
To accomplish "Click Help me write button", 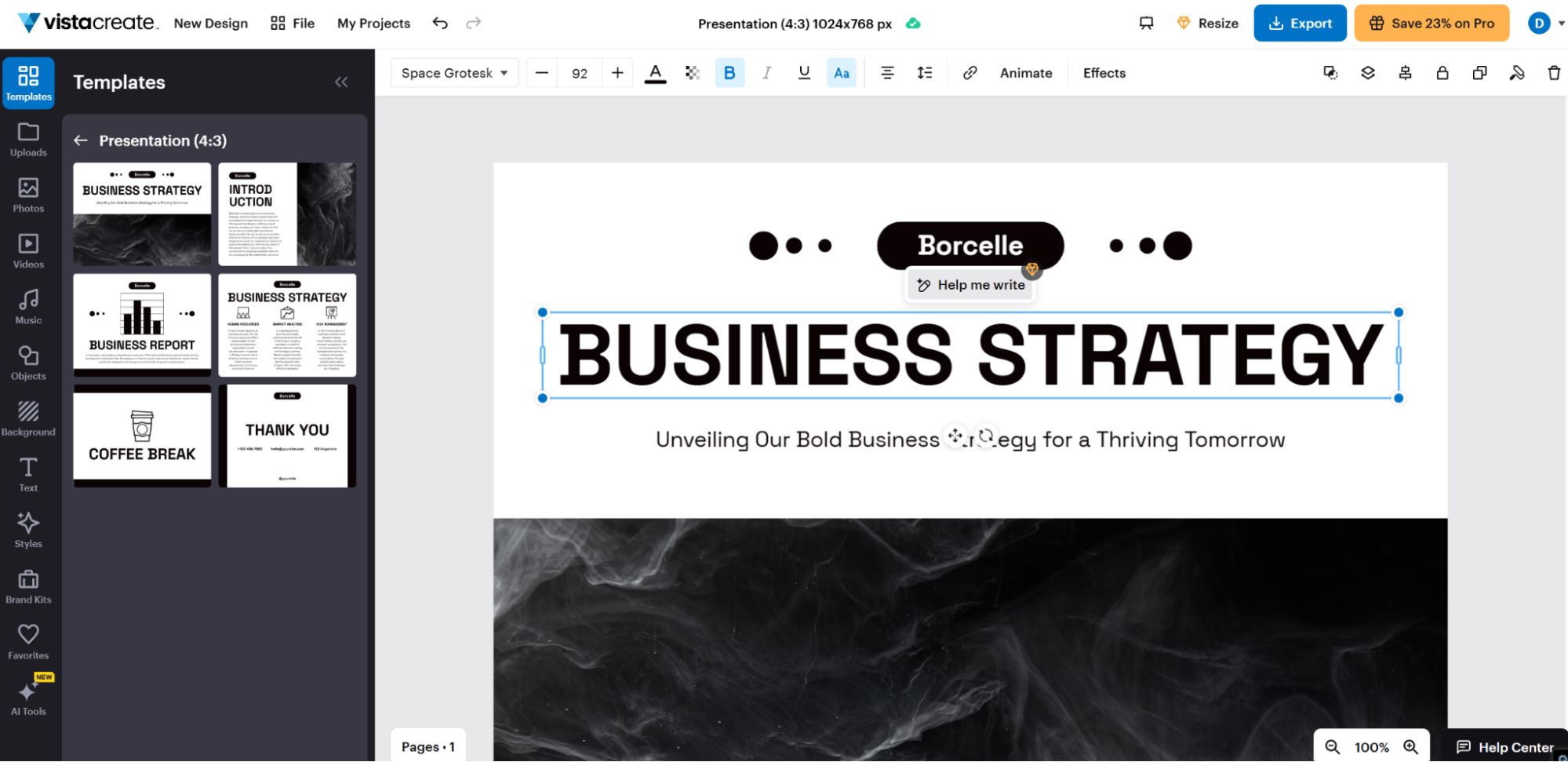I will pyautogui.click(x=971, y=285).
